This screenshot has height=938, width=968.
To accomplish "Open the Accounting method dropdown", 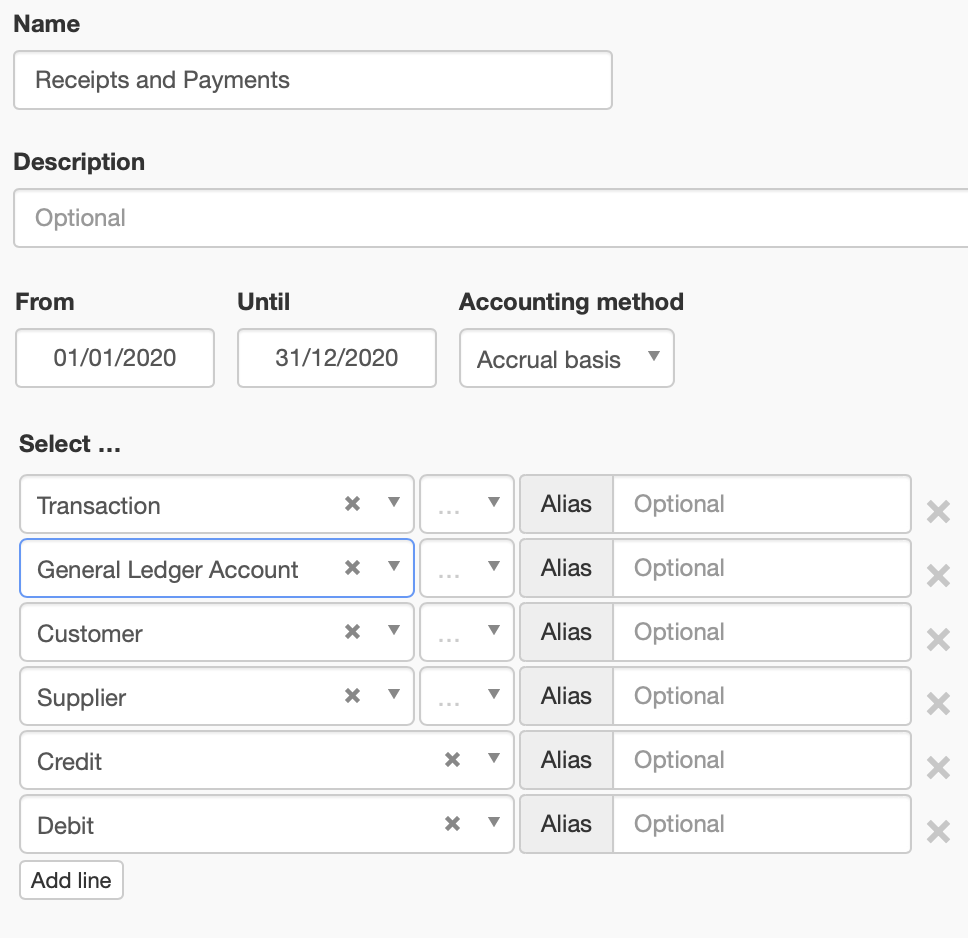I will [x=566, y=359].
